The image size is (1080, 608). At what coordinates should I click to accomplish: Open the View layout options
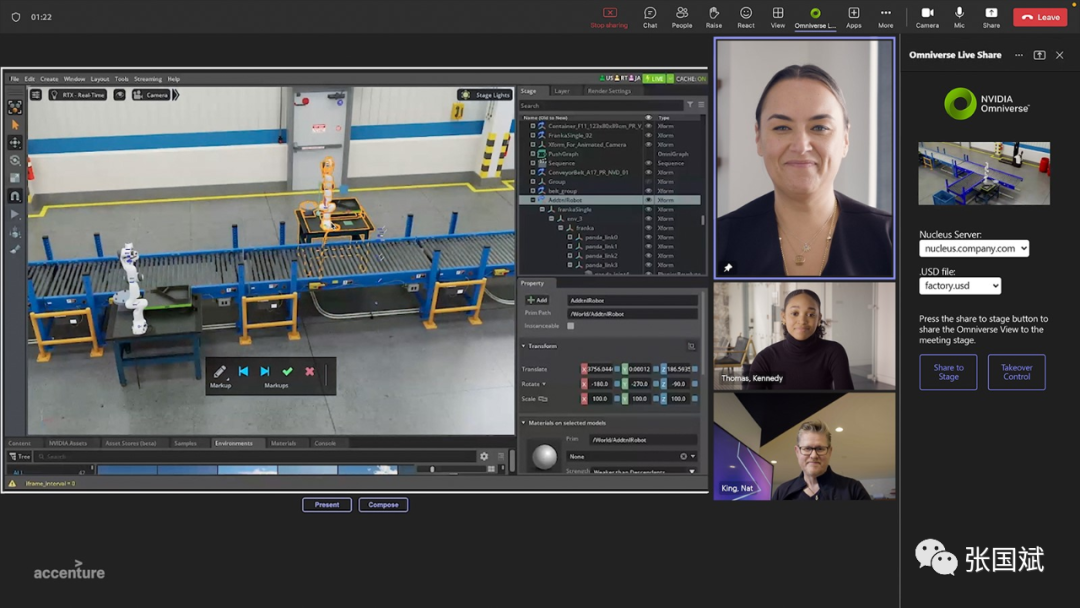click(x=778, y=17)
